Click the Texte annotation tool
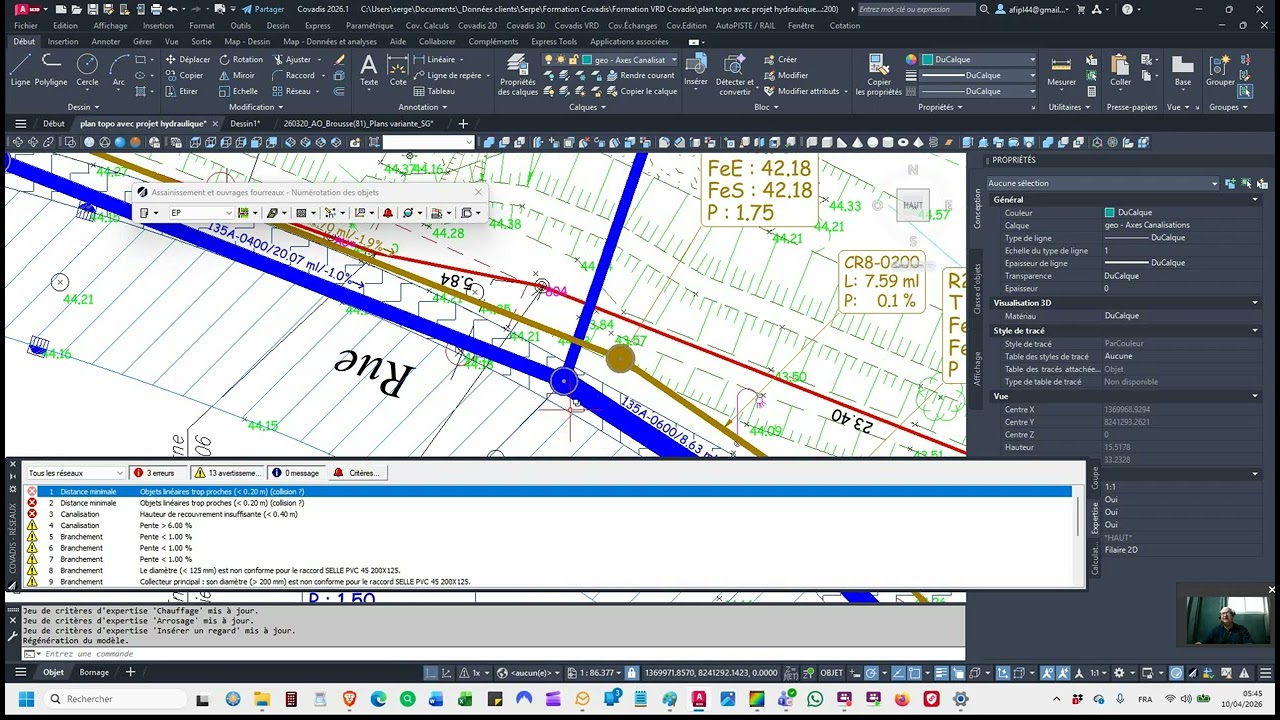 (369, 68)
